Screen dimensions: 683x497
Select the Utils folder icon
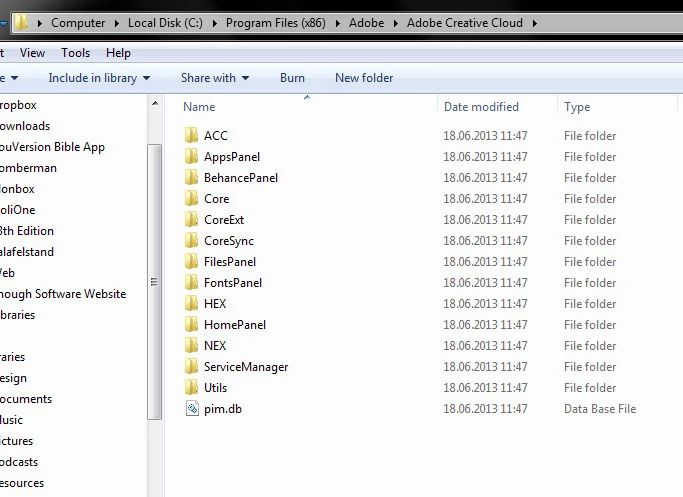[x=191, y=388]
